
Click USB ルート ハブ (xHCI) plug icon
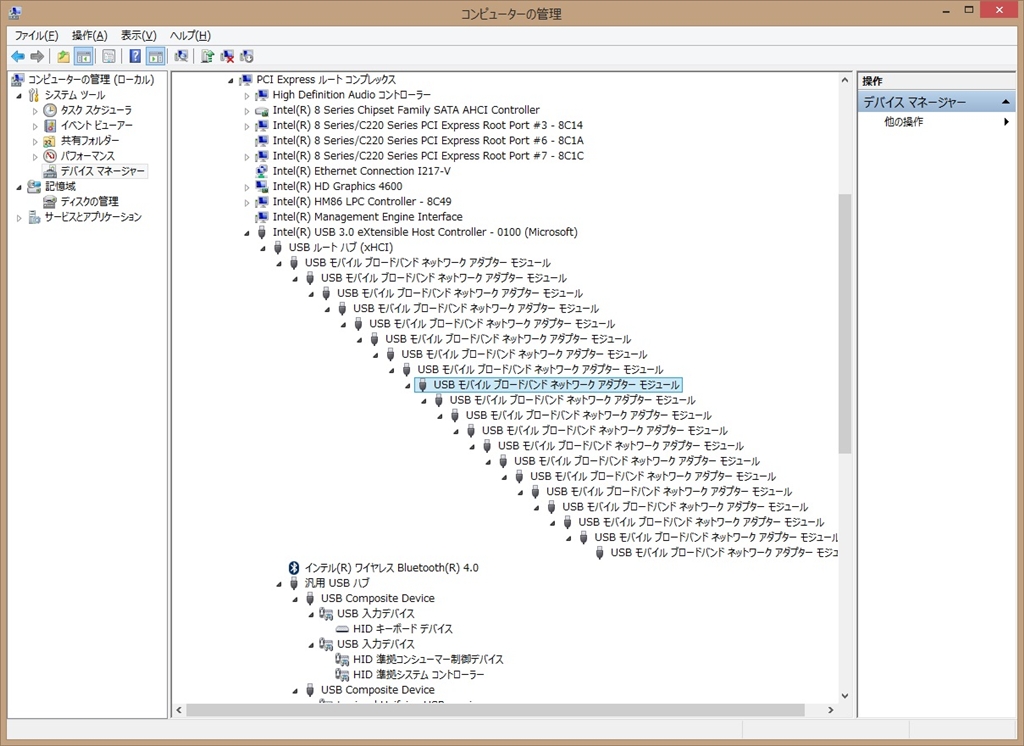[x=278, y=248]
